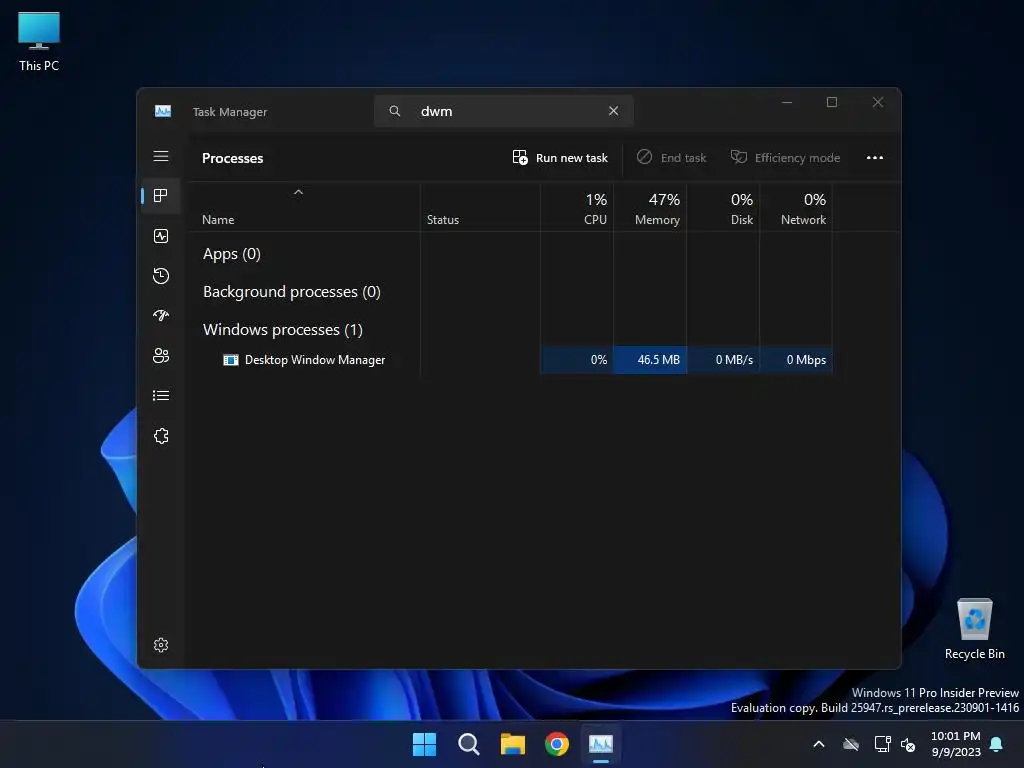The image size is (1024, 768).
Task: Click the End task button
Action: (x=671, y=157)
